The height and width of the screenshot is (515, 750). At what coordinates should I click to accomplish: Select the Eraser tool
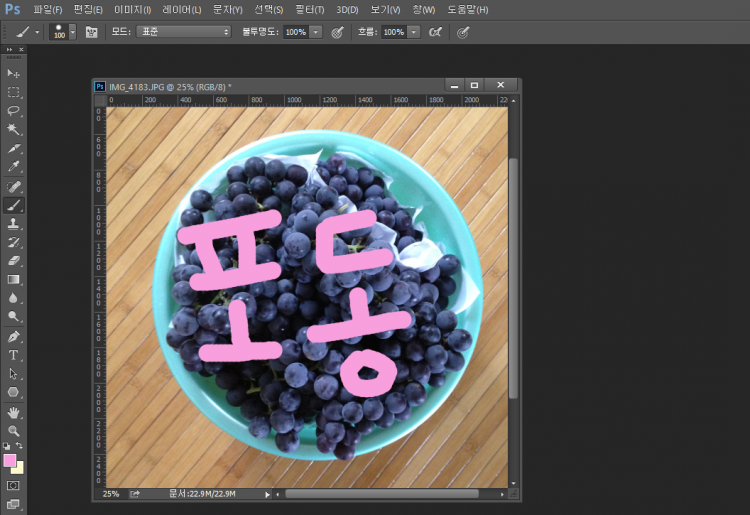tap(14, 261)
